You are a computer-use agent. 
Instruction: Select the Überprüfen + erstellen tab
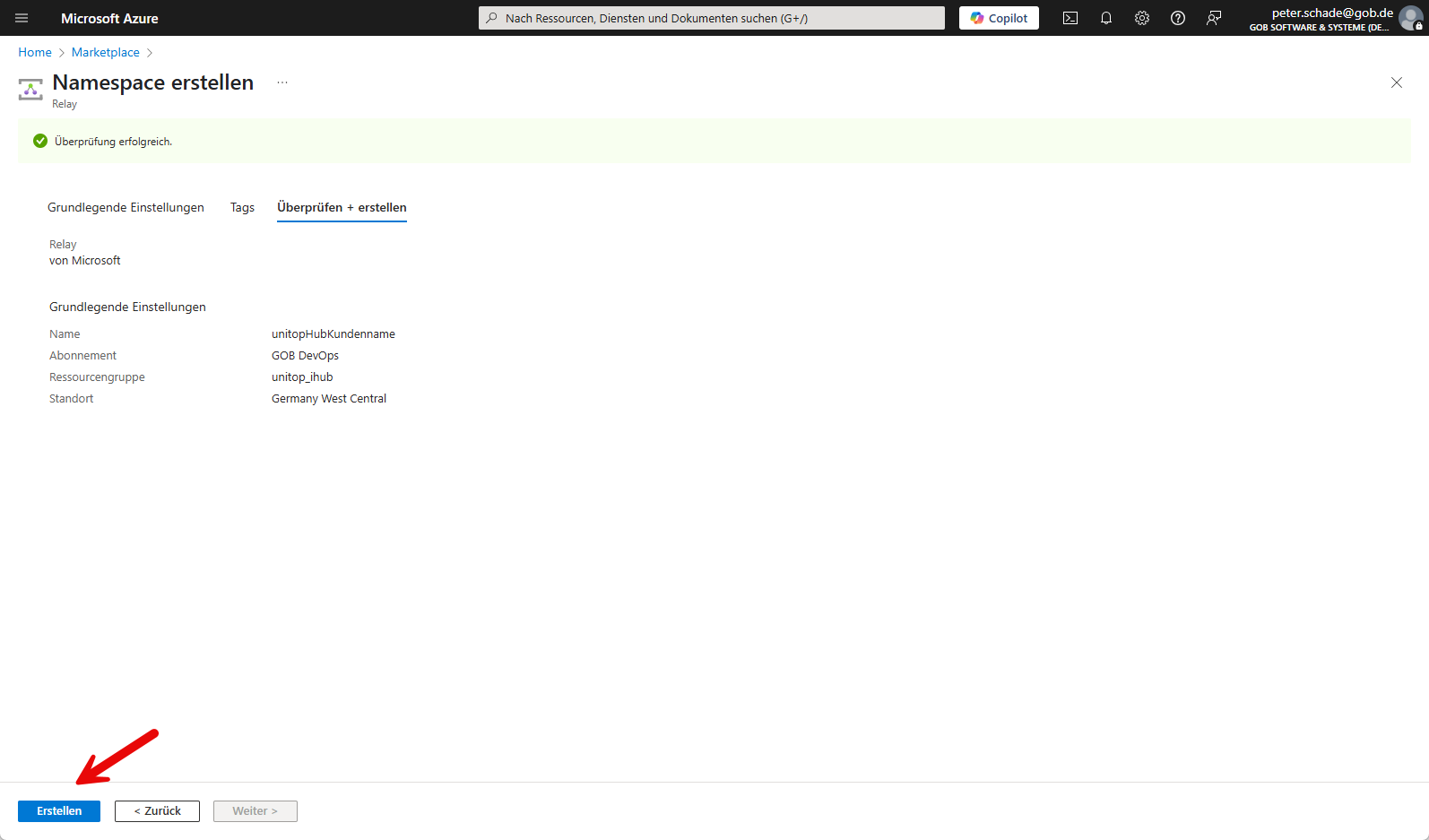coord(342,207)
